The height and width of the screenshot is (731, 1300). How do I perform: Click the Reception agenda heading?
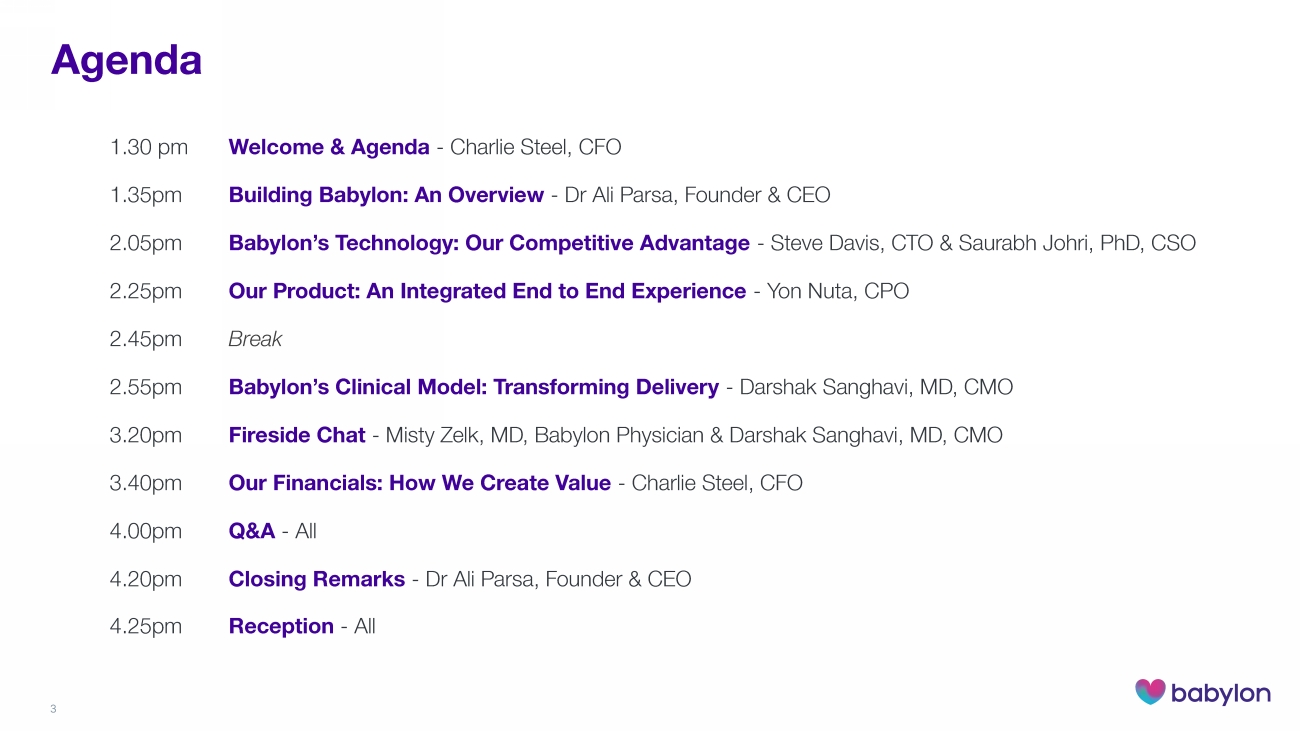pos(281,627)
